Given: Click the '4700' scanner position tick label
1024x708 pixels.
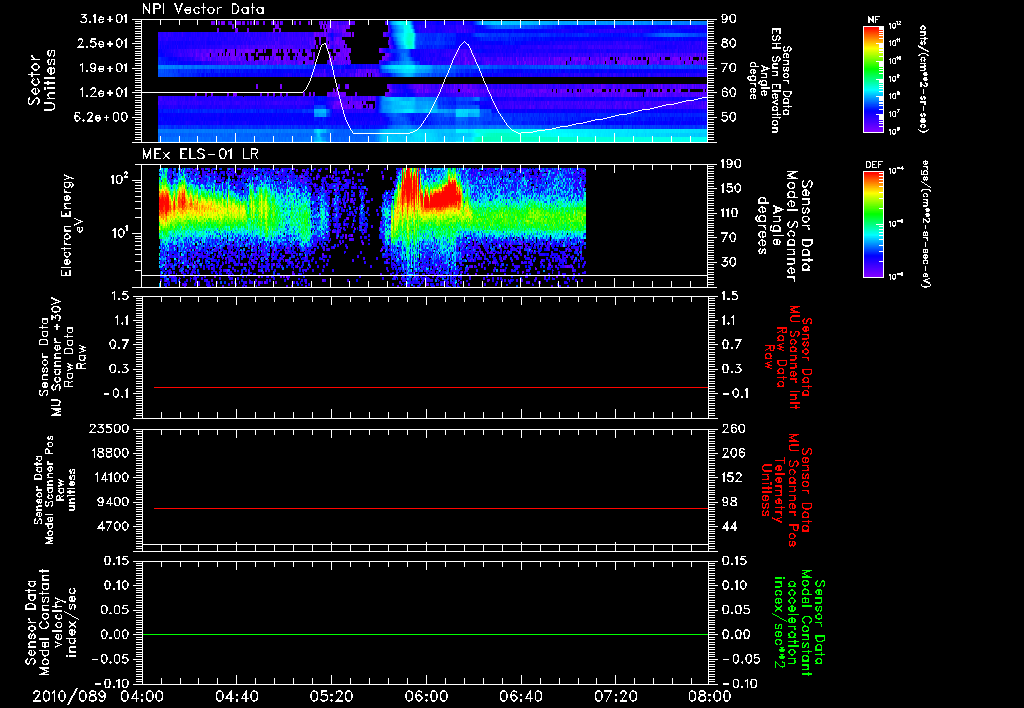Looking at the screenshot, I should tap(112, 526).
